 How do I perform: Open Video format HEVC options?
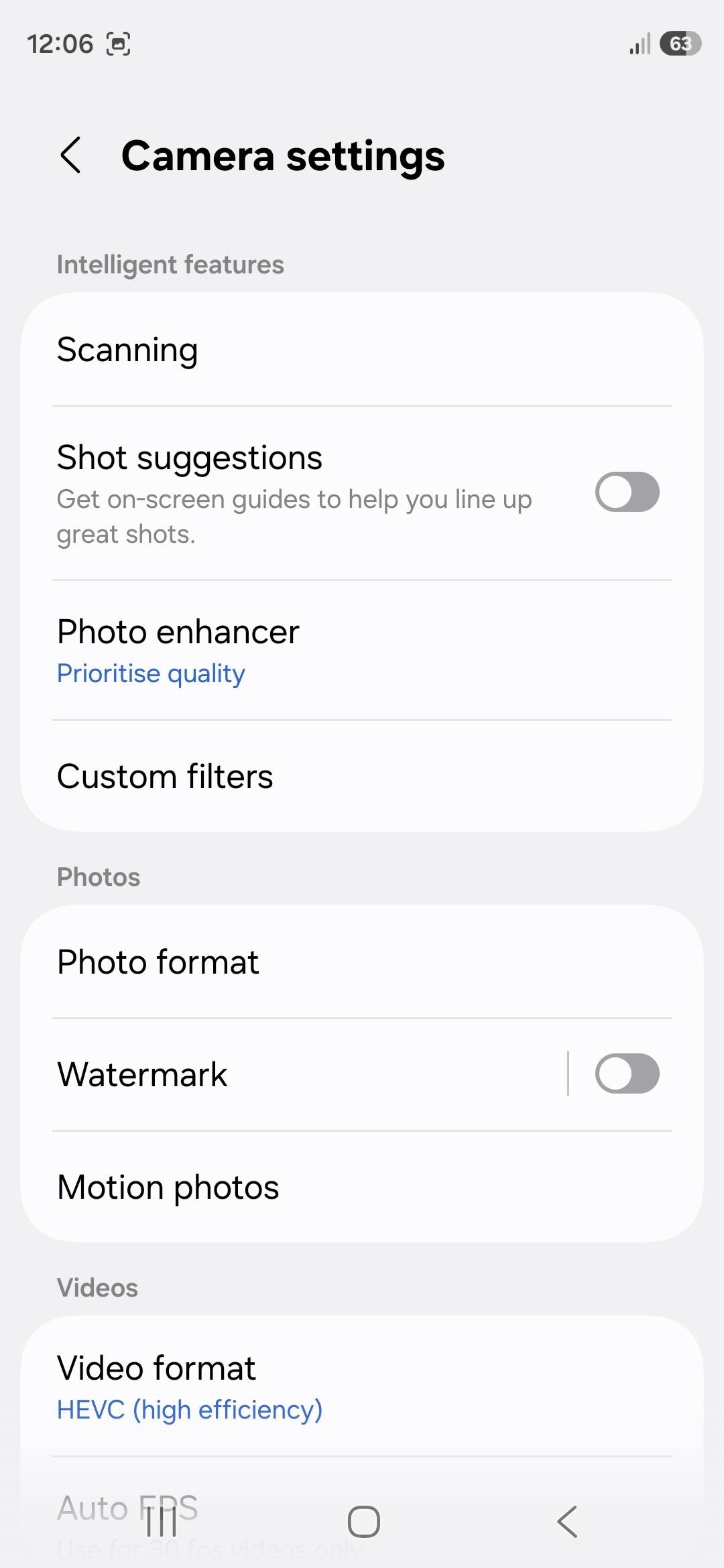point(362,1386)
